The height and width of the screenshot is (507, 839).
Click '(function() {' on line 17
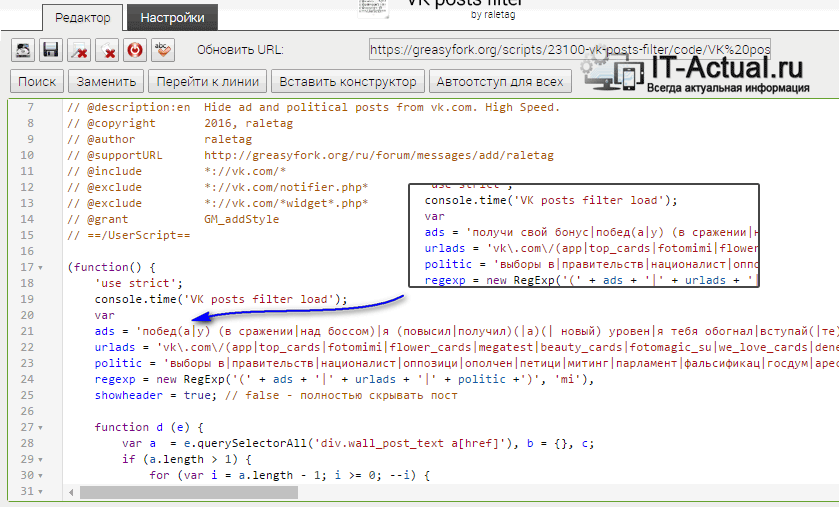(111, 267)
